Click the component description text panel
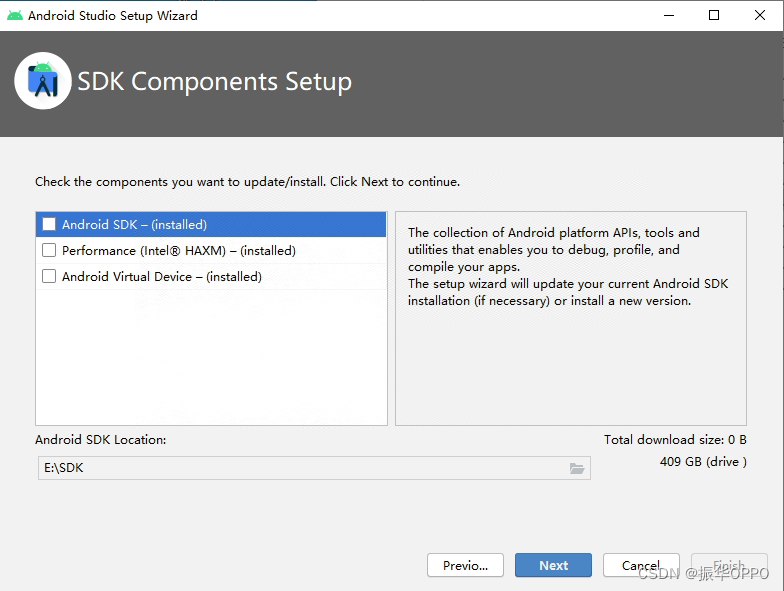This screenshot has height=591, width=784. tap(570, 318)
